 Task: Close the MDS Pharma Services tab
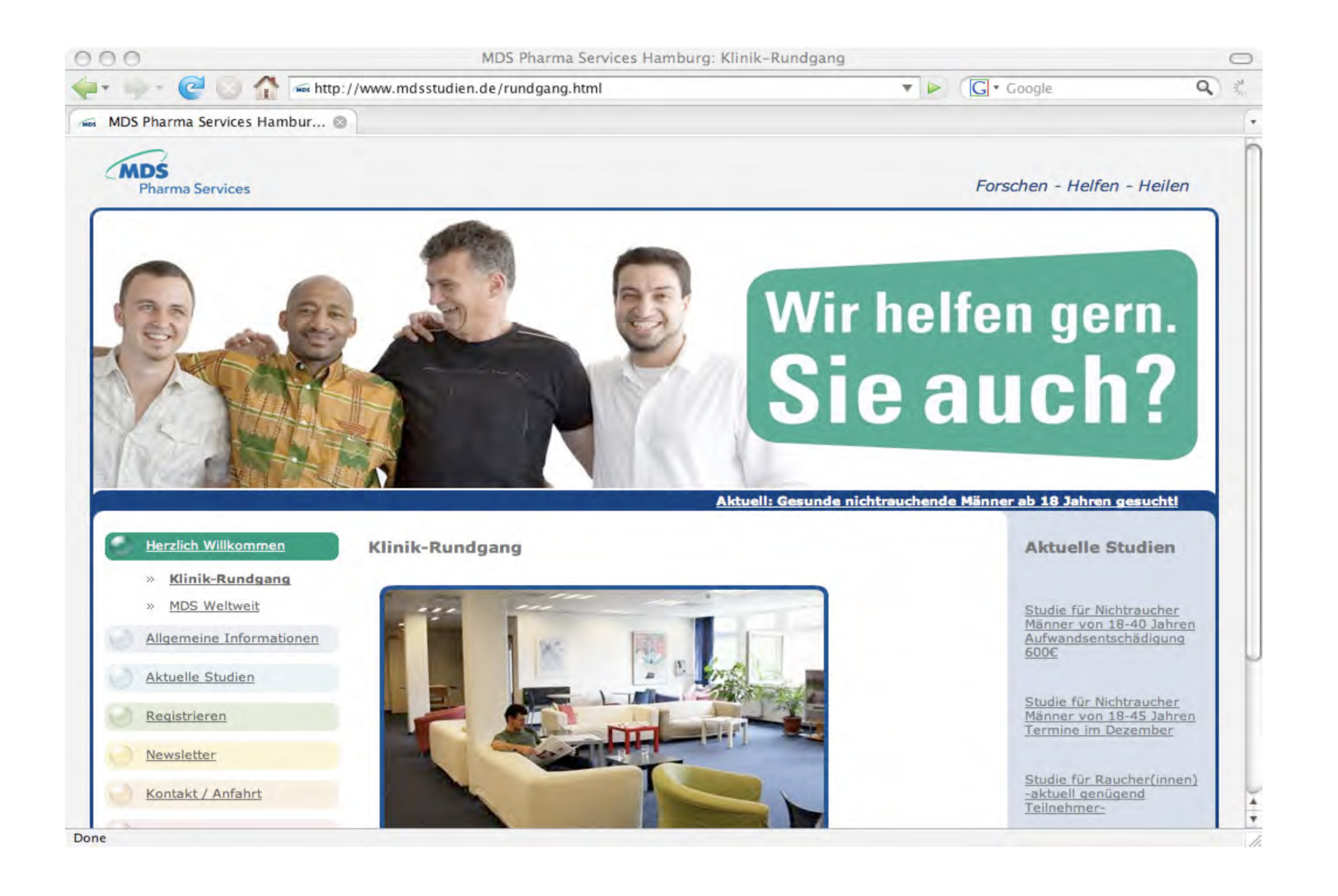pyautogui.click(x=340, y=122)
